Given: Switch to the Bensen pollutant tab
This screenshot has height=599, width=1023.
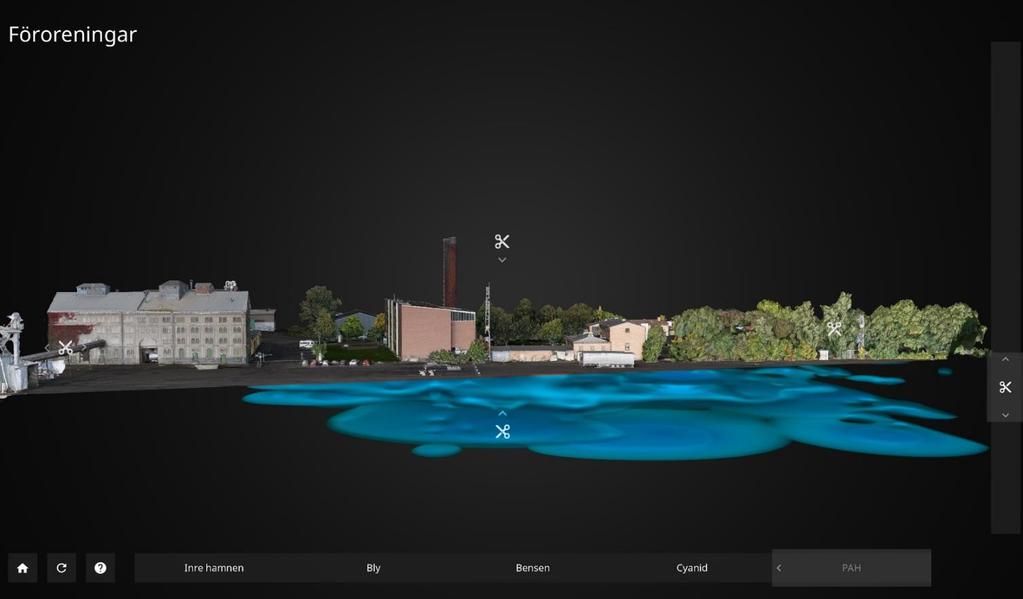Looking at the screenshot, I should 532,568.
